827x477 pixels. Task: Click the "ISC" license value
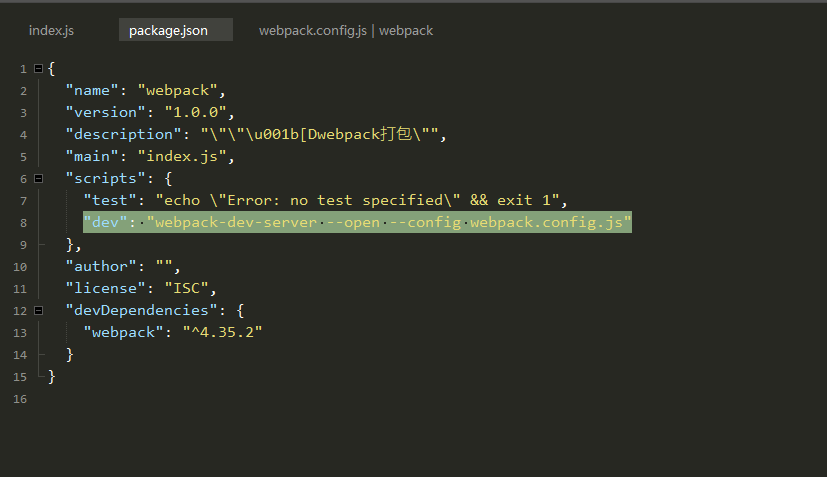coord(186,289)
